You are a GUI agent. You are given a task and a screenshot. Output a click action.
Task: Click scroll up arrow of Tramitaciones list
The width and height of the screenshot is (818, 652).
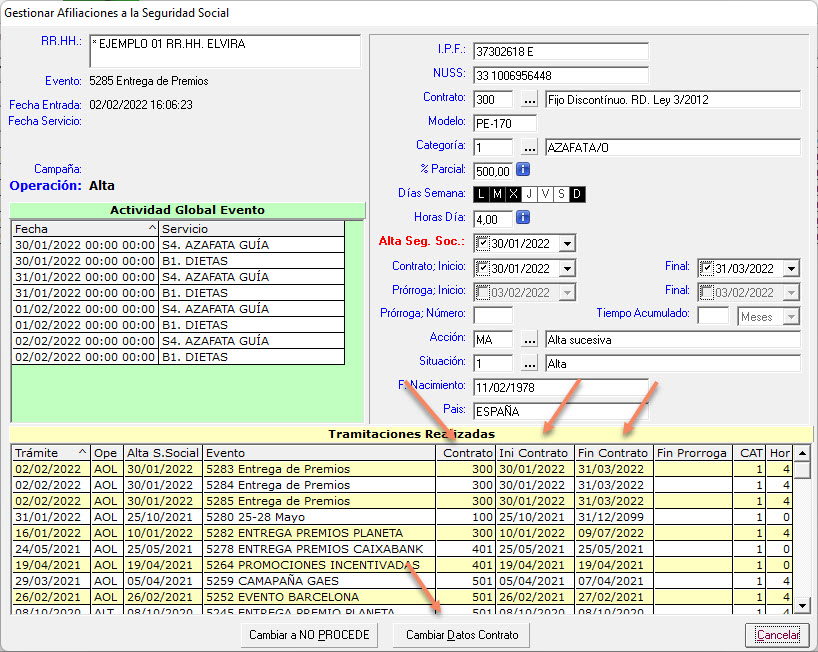(x=802, y=453)
